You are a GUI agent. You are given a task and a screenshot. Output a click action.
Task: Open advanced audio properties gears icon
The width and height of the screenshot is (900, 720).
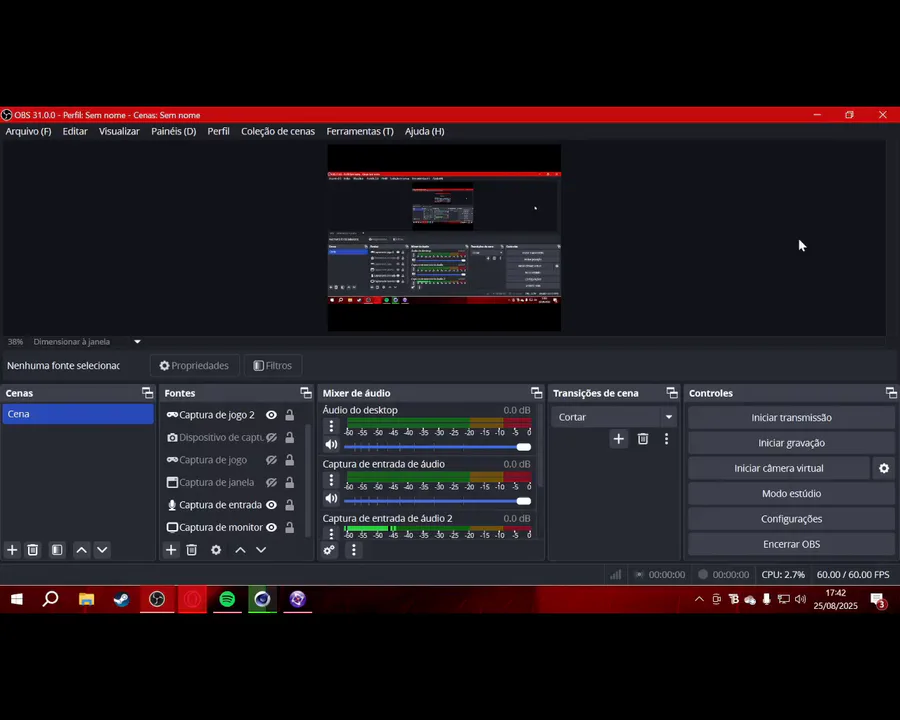coord(329,550)
